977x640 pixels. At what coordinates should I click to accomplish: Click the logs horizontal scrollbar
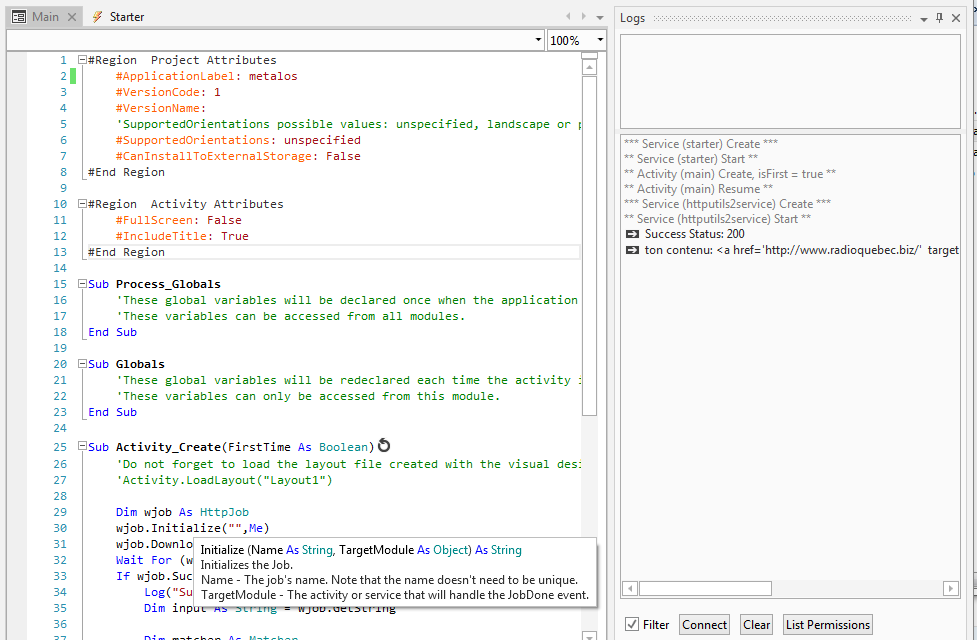click(705, 588)
